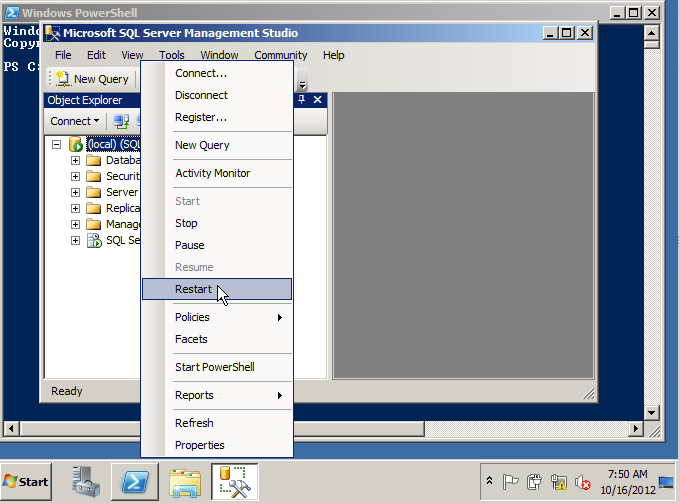
Task: Click the PowerShell window title icon
Action: tap(12, 13)
